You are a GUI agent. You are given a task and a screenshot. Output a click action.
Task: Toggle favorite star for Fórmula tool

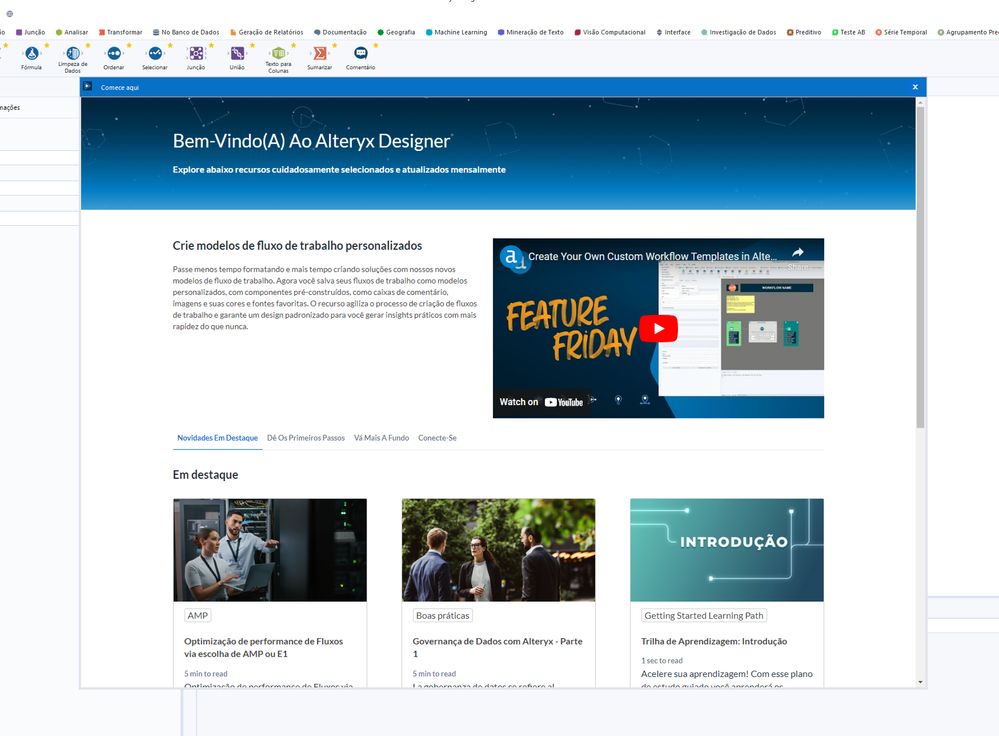(47, 45)
